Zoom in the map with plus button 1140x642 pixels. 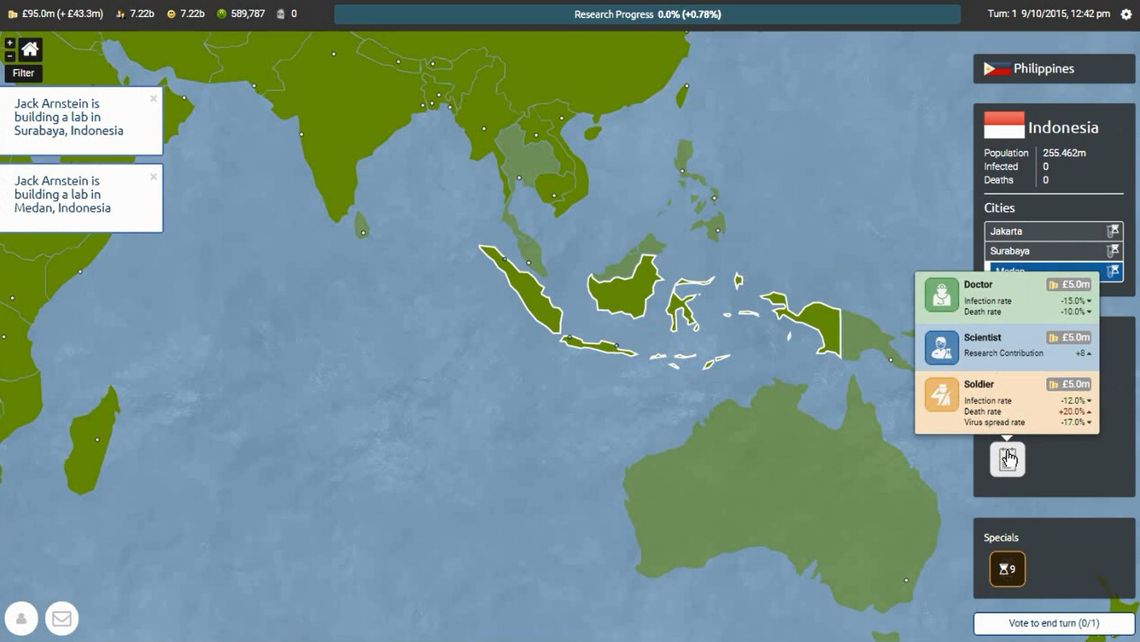pos(10,44)
